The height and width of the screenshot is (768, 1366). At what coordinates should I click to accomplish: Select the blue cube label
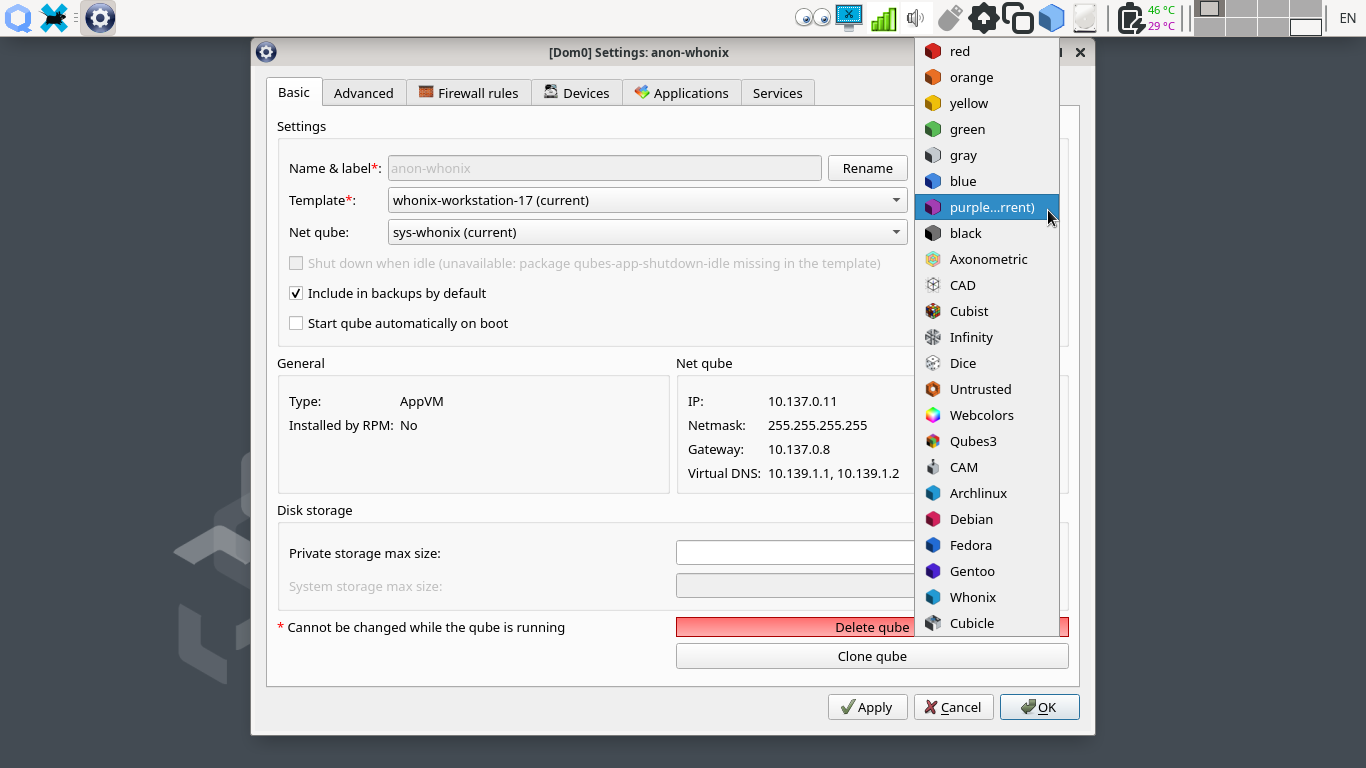pos(987,181)
